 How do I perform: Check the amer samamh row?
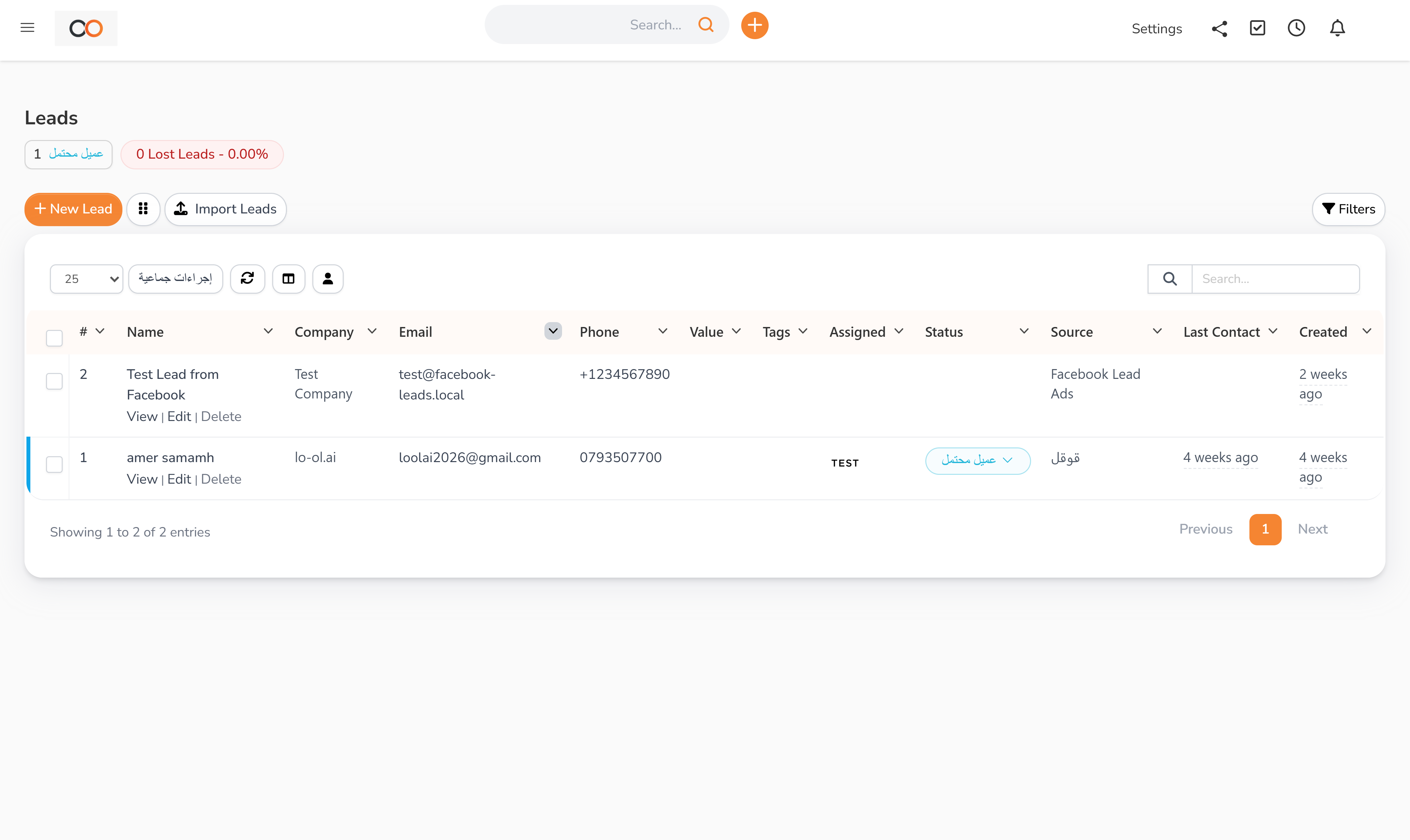[54, 464]
